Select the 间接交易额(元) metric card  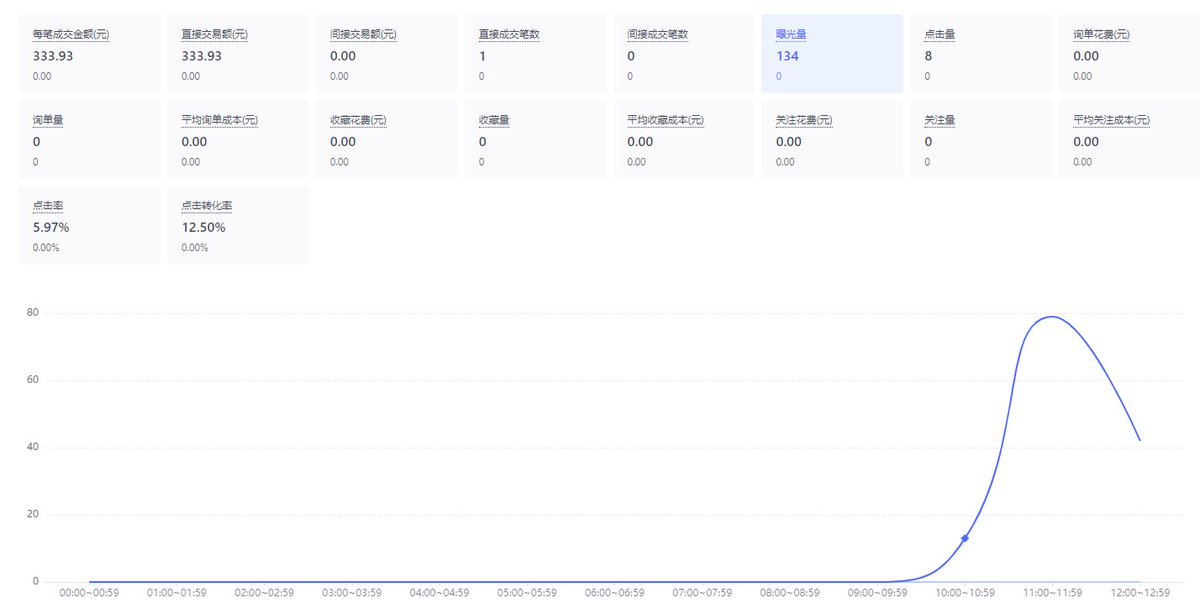point(387,54)
